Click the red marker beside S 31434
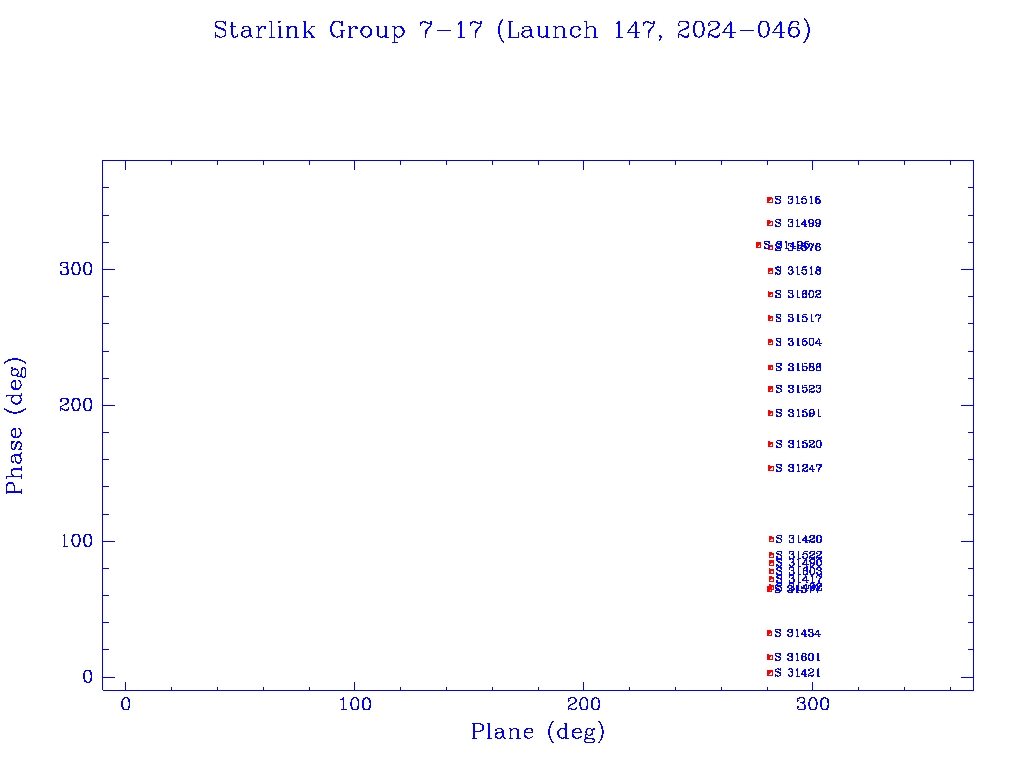 [770, 633]
